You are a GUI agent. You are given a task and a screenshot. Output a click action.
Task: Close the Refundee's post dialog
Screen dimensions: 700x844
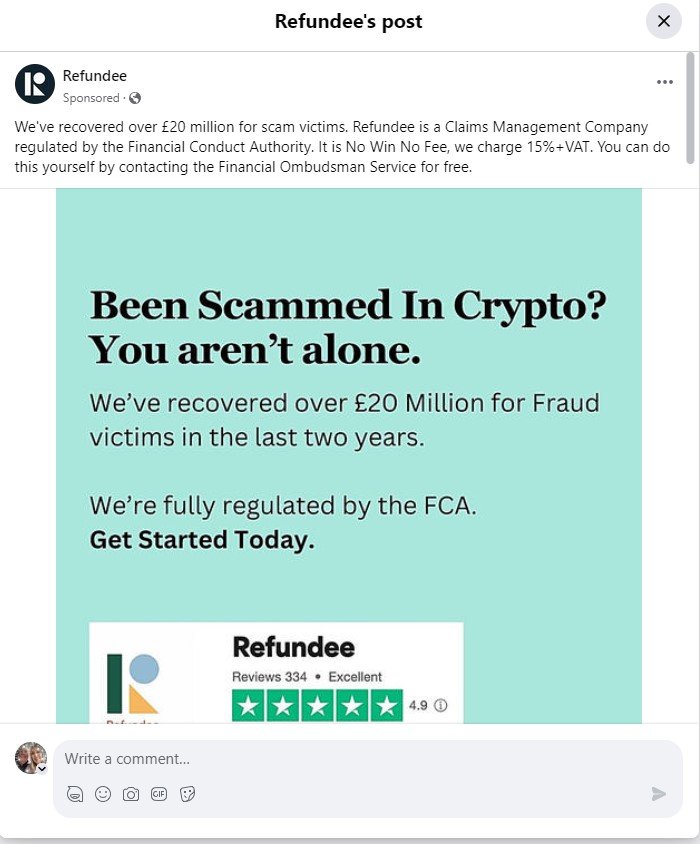click(663, 21)
